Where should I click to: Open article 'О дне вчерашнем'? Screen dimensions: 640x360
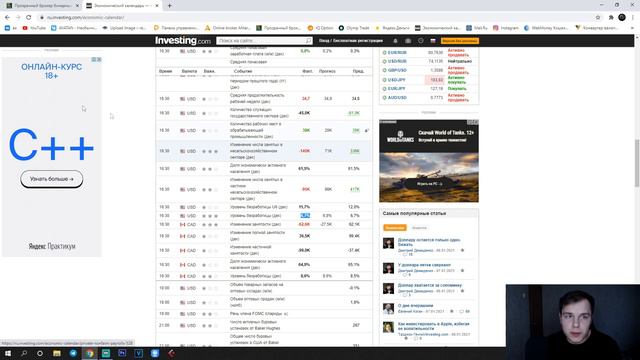416,305
